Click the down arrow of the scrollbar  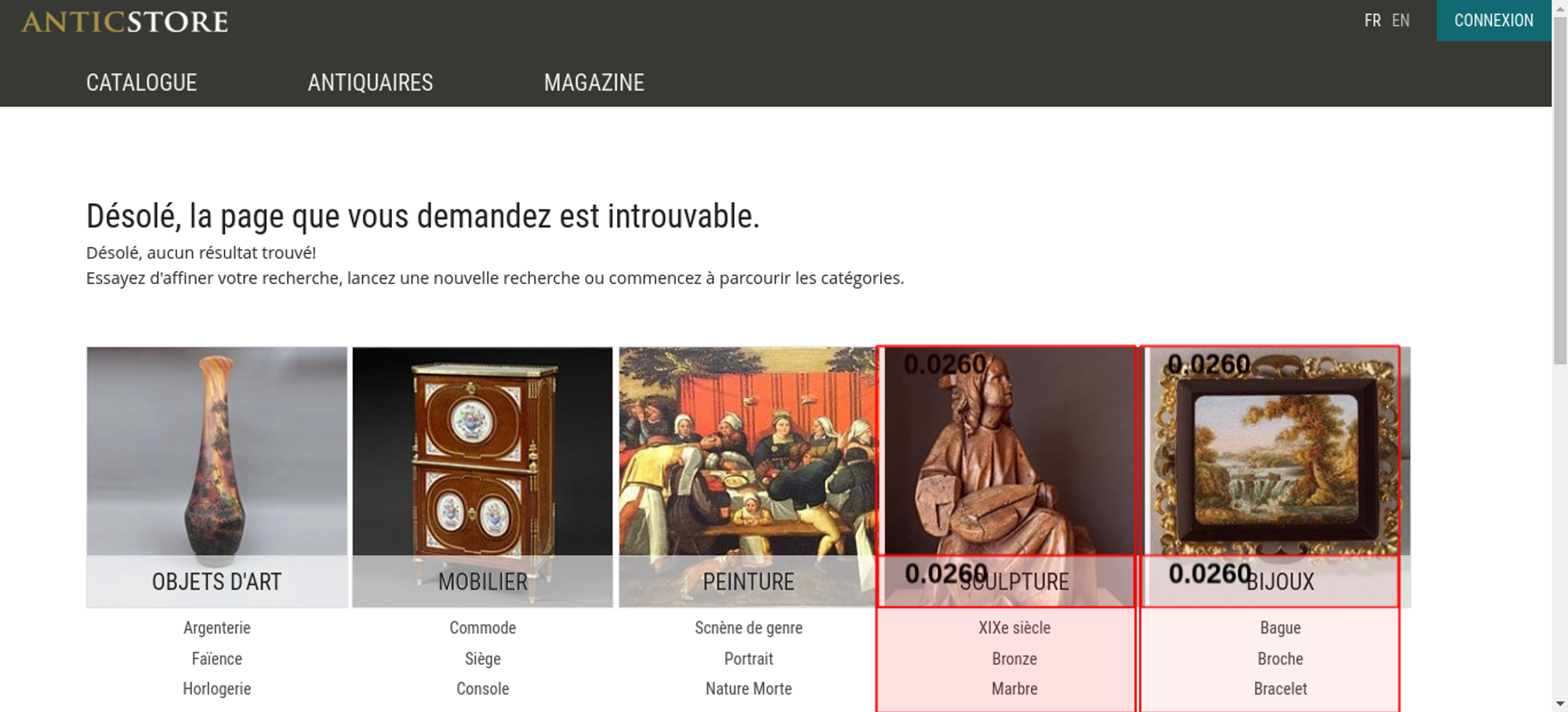tap(1560, 703)
